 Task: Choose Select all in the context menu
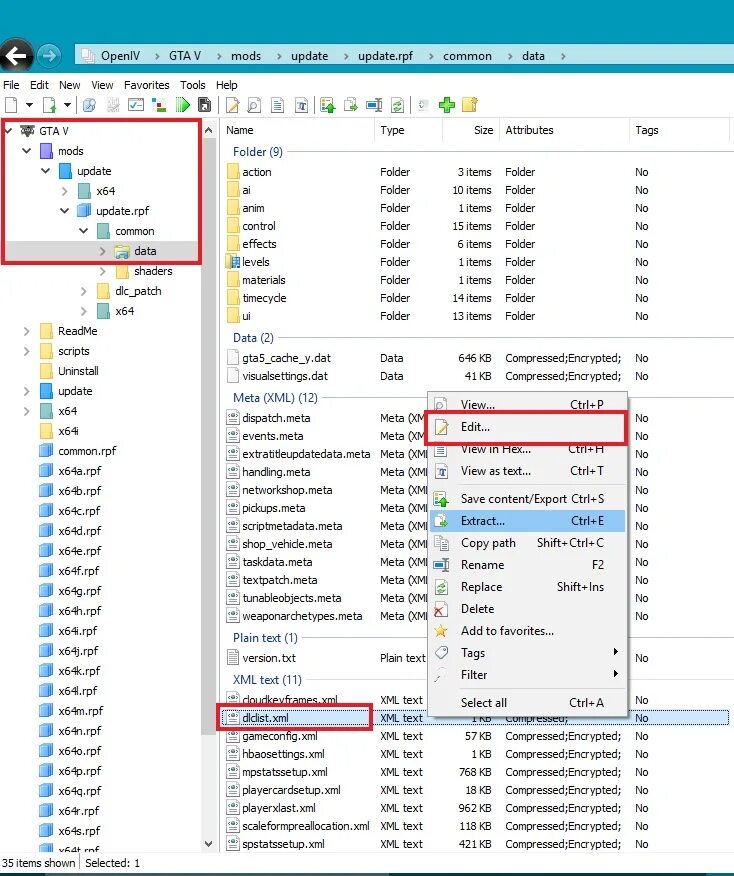pos(528,703)
